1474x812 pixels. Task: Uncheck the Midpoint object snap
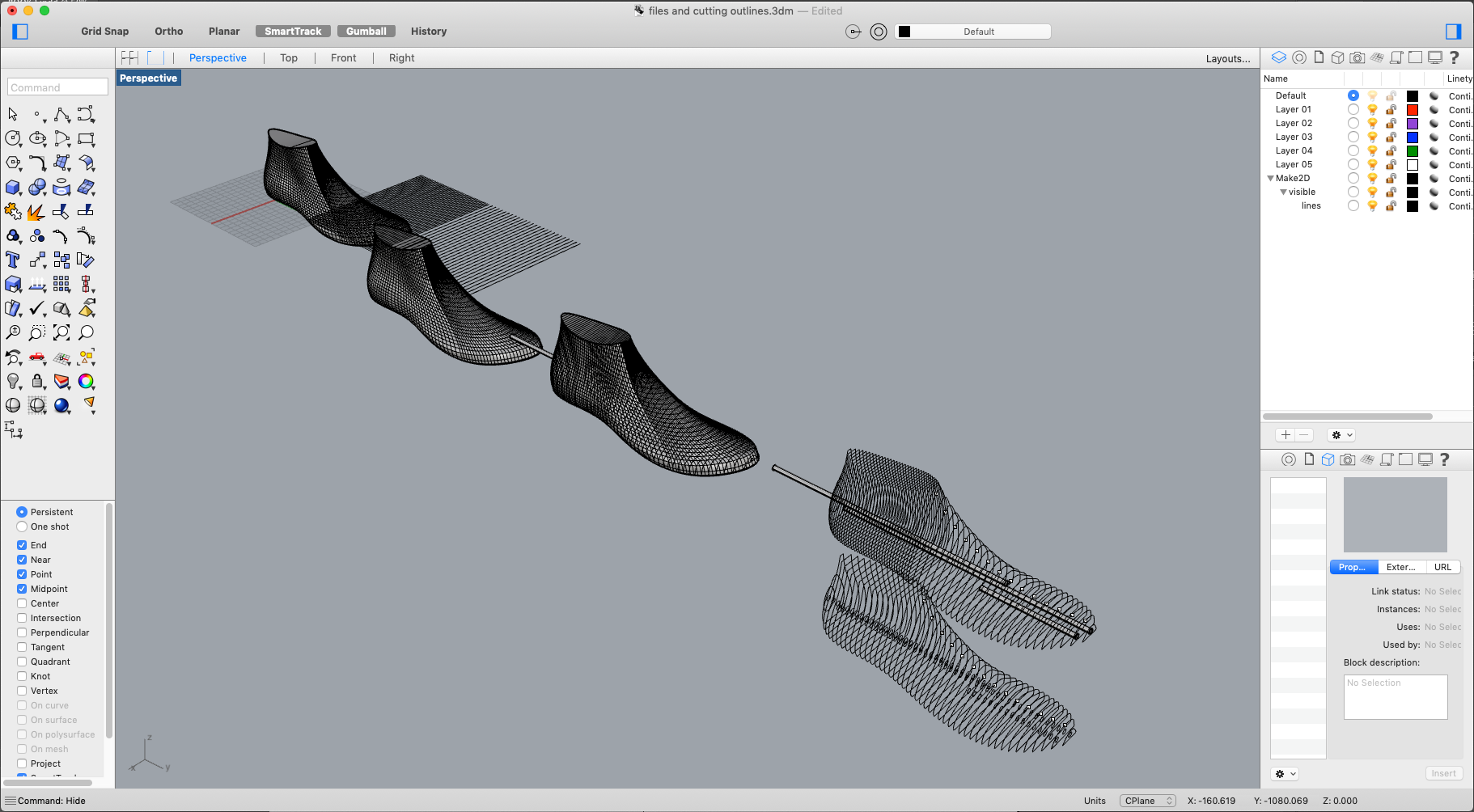(x=22, y=589)
